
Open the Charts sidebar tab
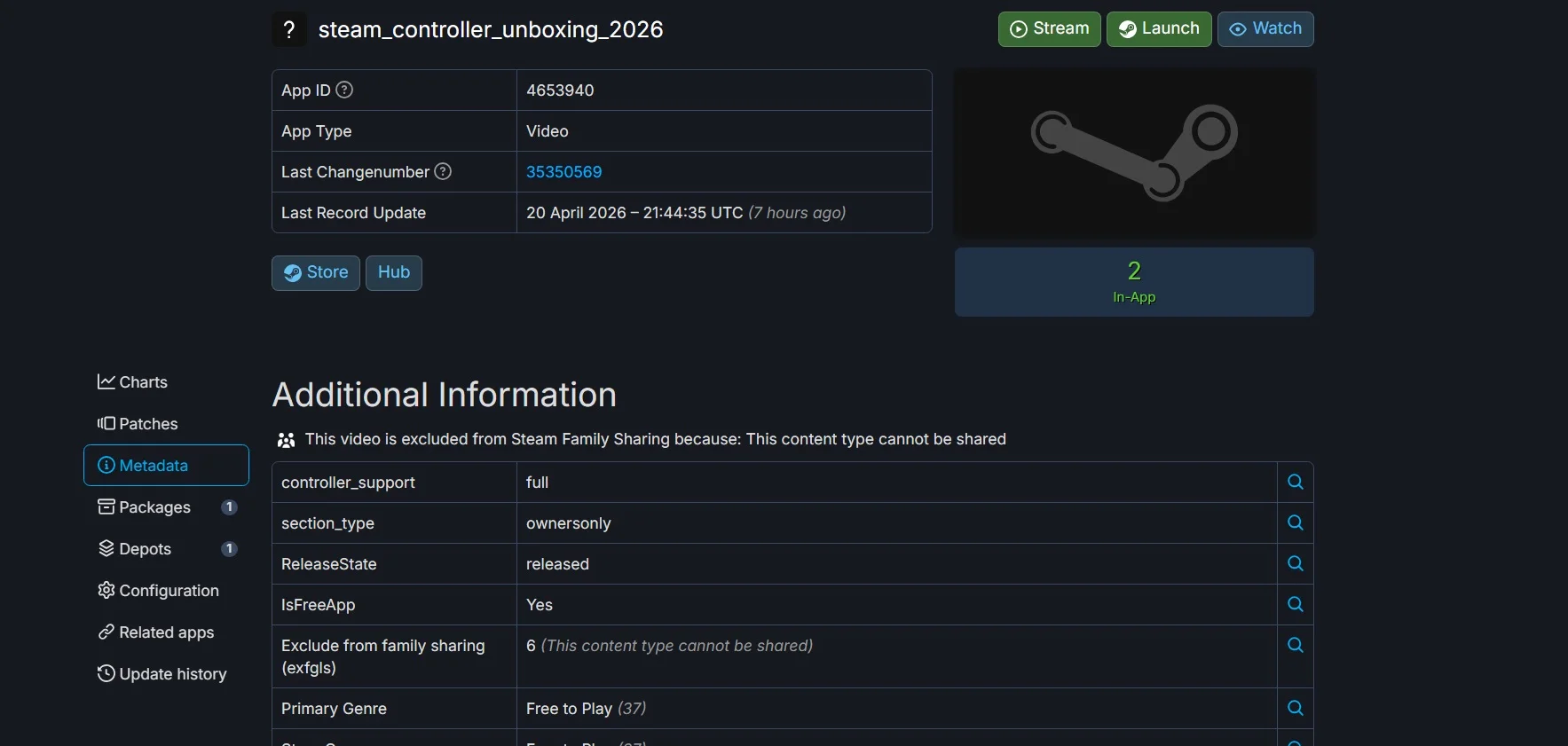(133, 382)
